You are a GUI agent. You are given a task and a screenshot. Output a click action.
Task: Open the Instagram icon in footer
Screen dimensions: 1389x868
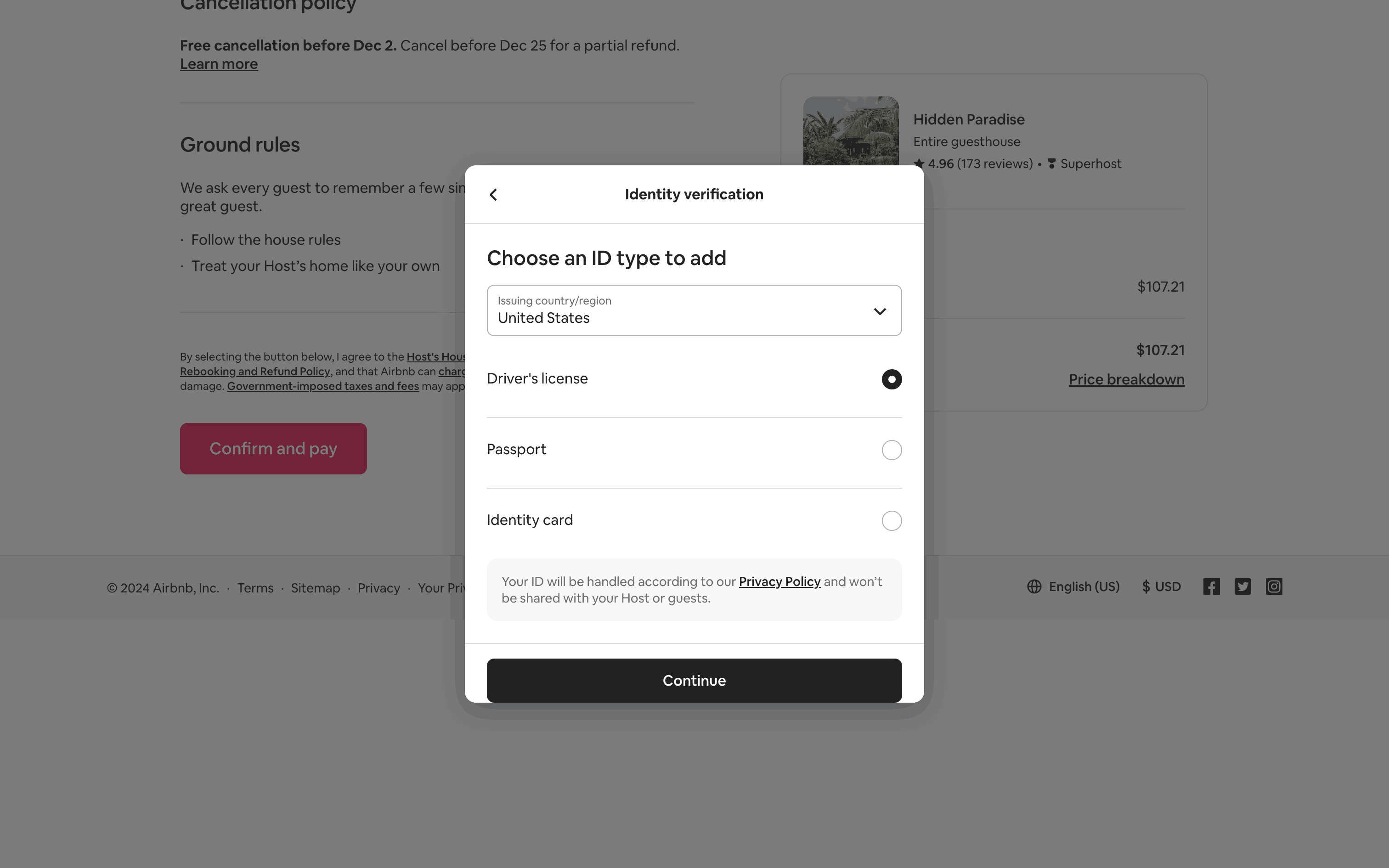1274,587
